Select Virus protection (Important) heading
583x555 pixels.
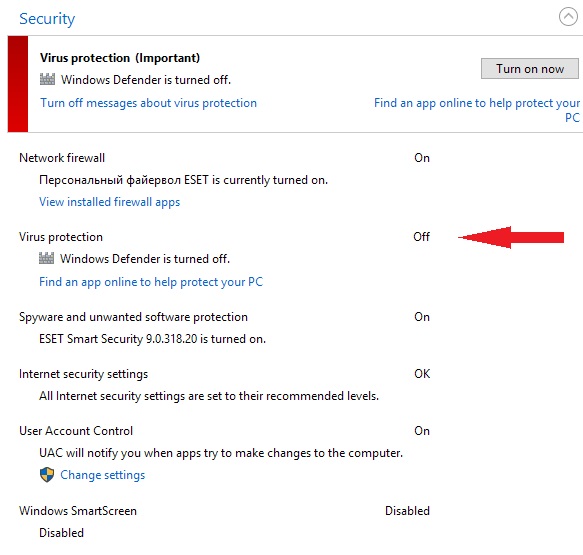click(120, 58)
